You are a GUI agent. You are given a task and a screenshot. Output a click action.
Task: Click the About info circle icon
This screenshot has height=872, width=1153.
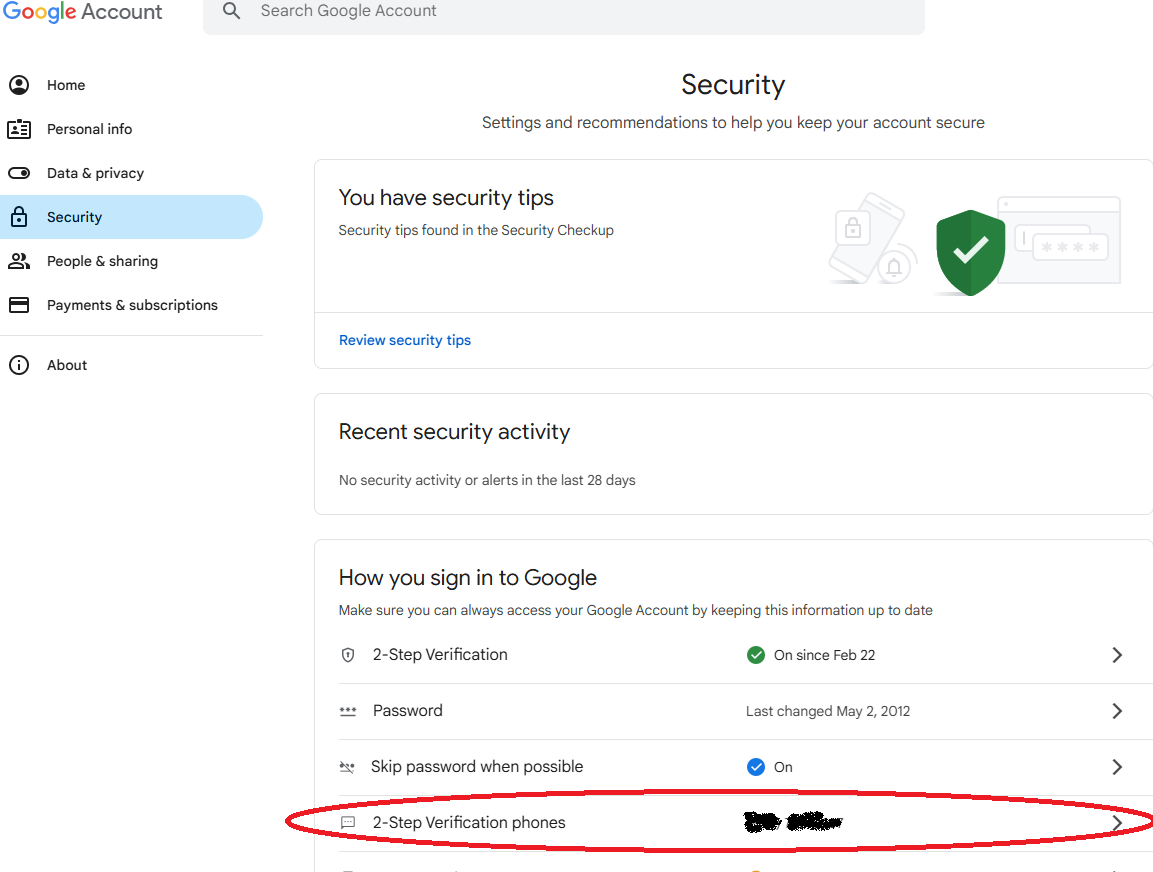pos(19,365)
